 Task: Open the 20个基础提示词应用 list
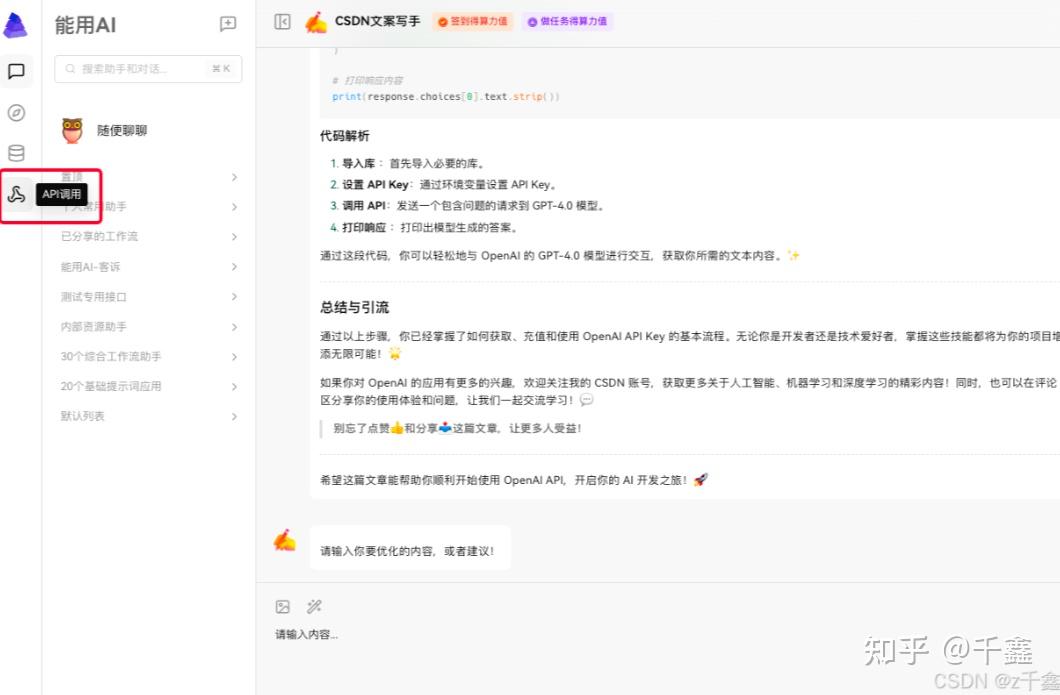149,386
